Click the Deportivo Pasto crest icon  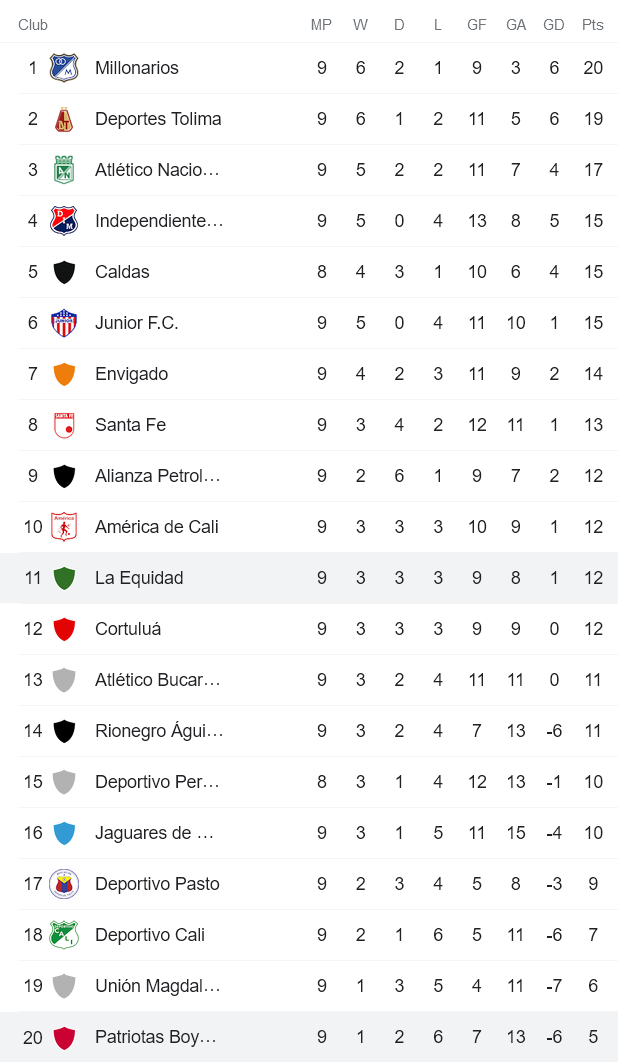click(x=64, y=884)
